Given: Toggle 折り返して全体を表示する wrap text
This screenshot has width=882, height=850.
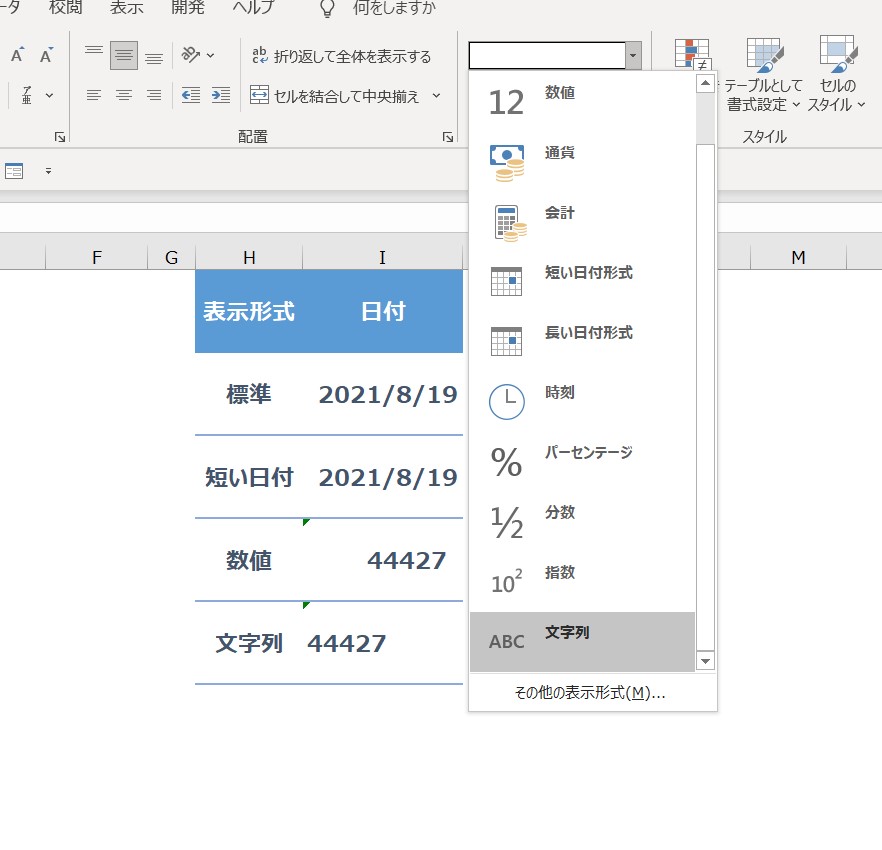Looking at the screenshot, I should pyautogui.click(x=340, y=57).
